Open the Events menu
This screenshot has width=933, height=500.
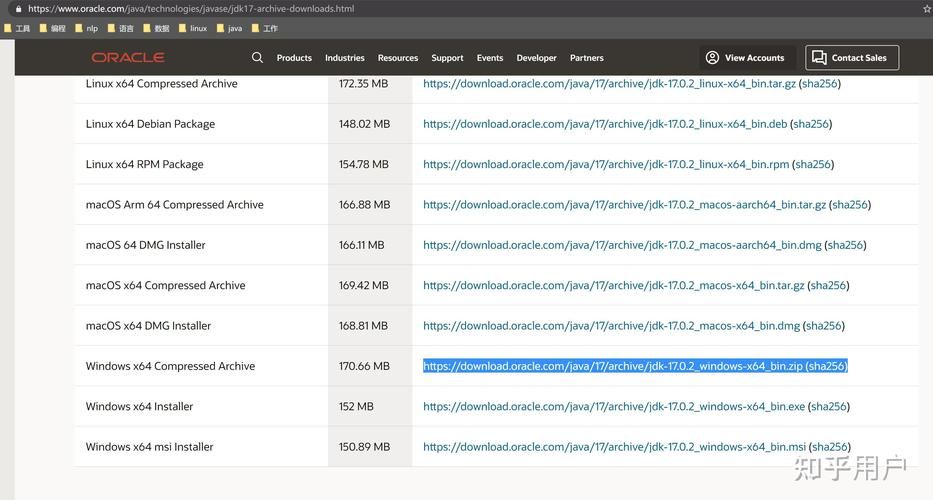(490, 58)
